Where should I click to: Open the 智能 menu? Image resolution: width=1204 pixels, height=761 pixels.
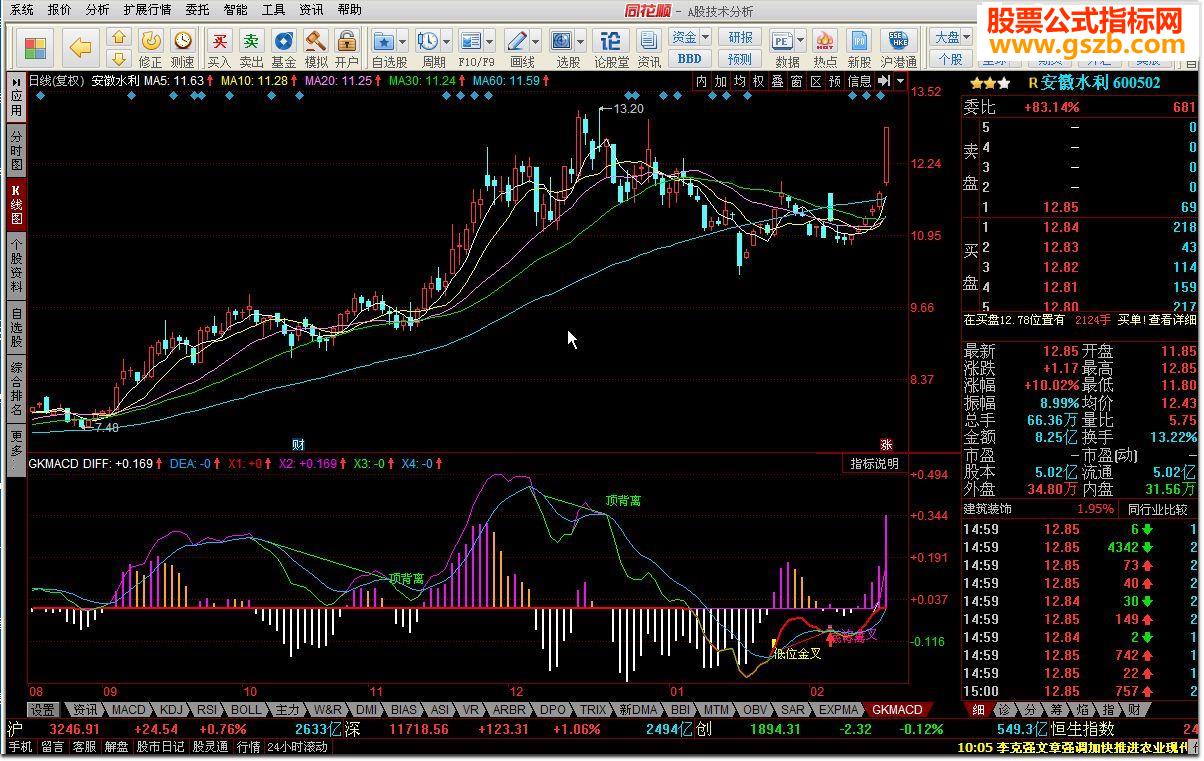point(235,10)
